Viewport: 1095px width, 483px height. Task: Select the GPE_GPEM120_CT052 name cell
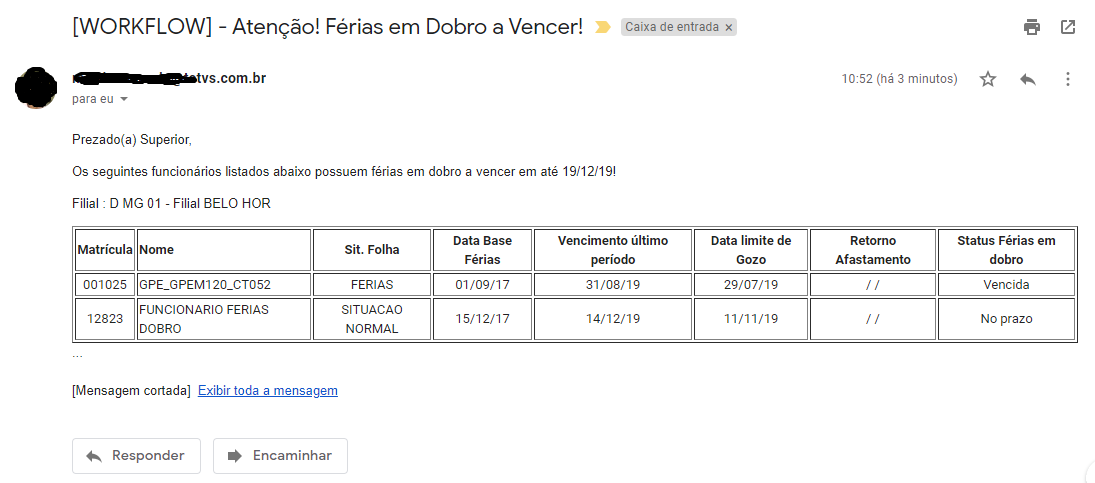tap(205, 285)
